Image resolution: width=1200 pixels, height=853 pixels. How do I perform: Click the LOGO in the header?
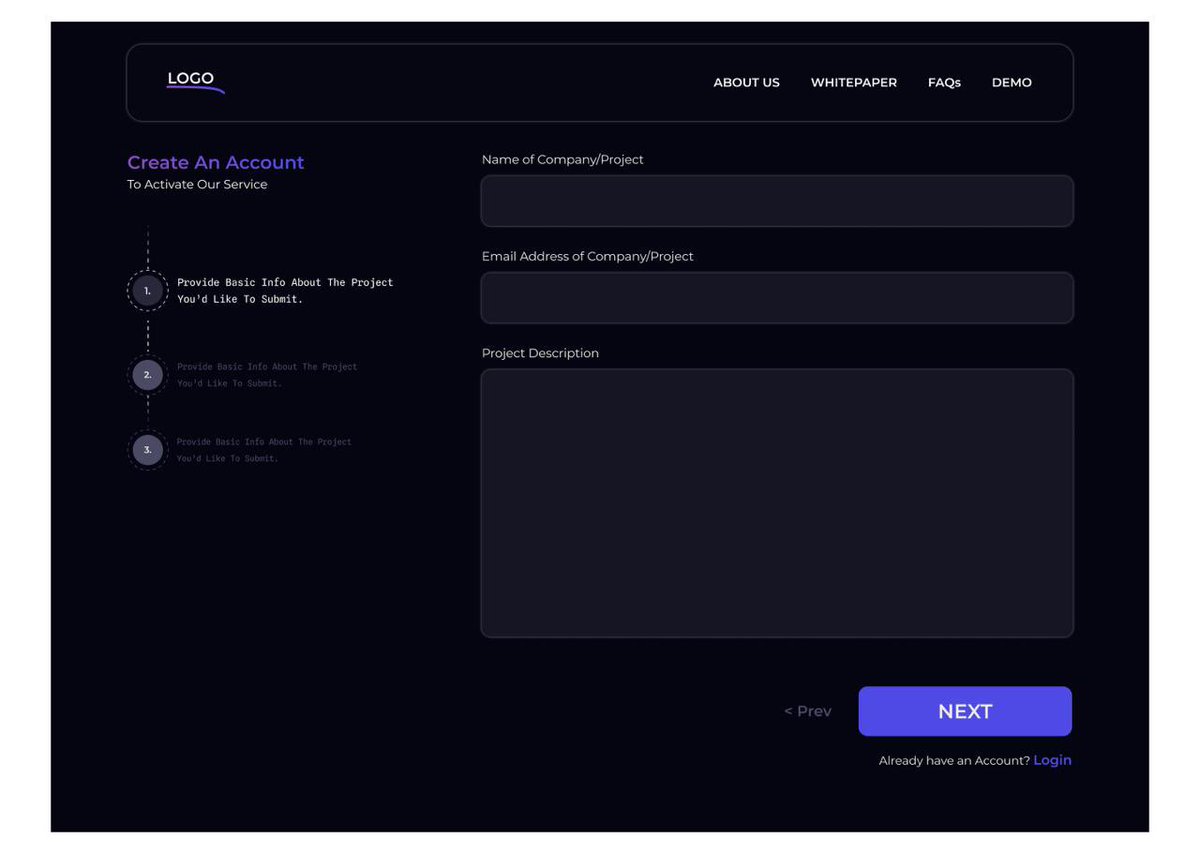pos(195,81)
